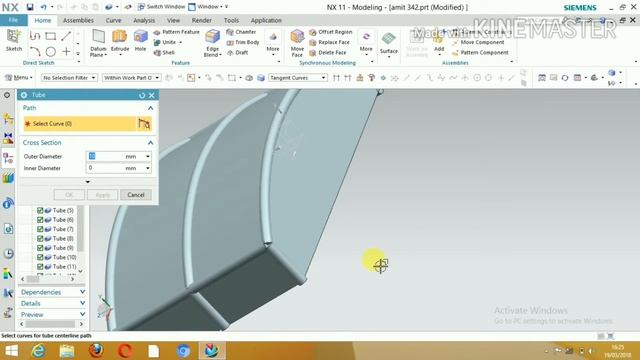Click Switch Window button
The image size is (640, 360).
161,7
